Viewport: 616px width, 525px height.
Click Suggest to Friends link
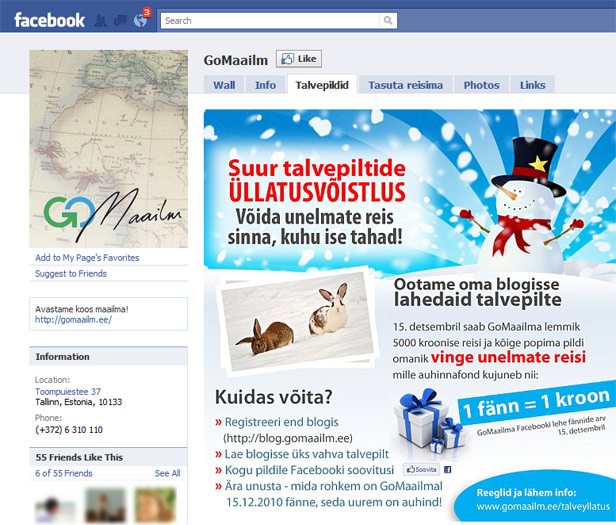pos(71,274)
